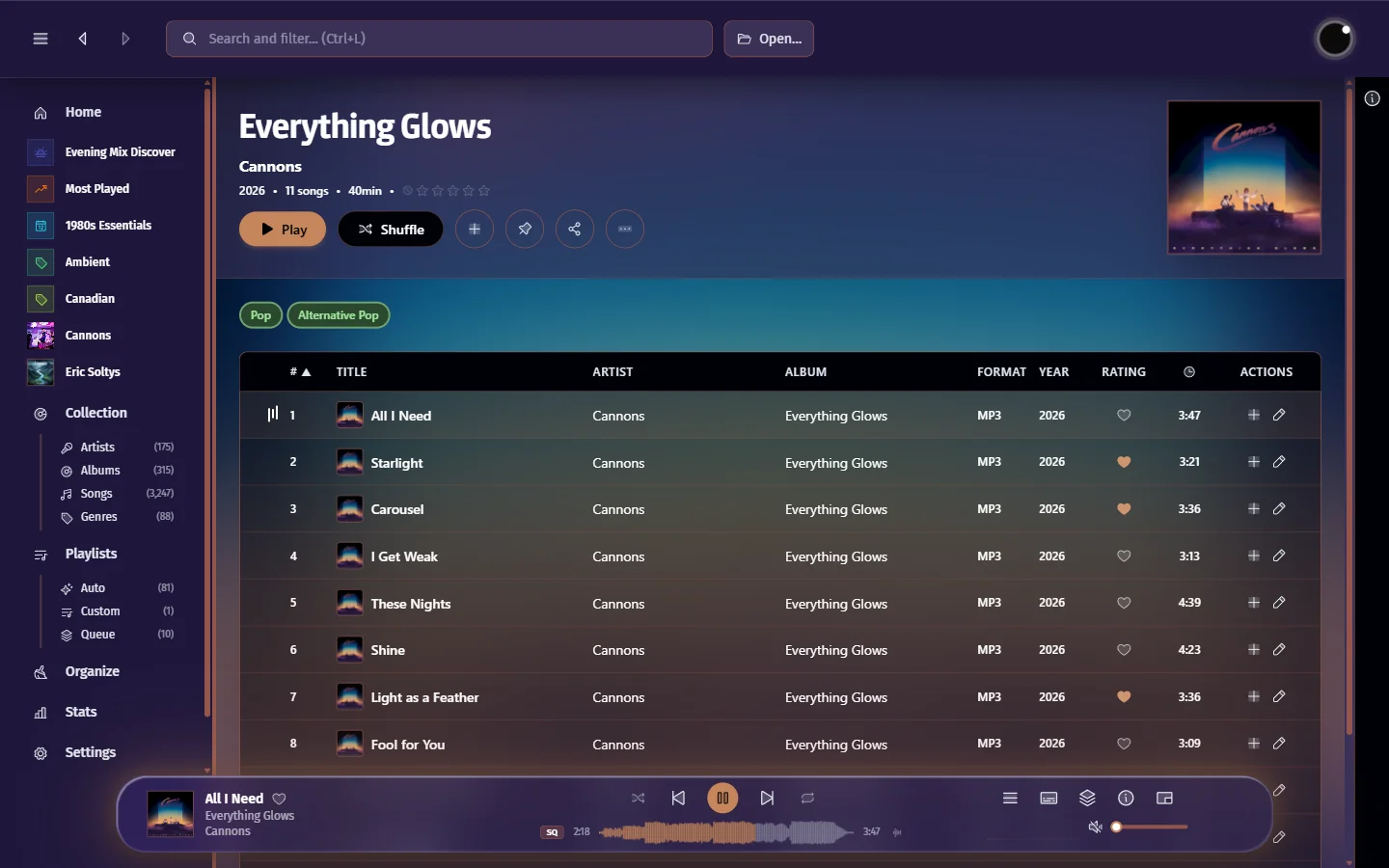The width and height of the screenshot is (1389, 868).
Task: Share the album
Action: click(575, 230)
